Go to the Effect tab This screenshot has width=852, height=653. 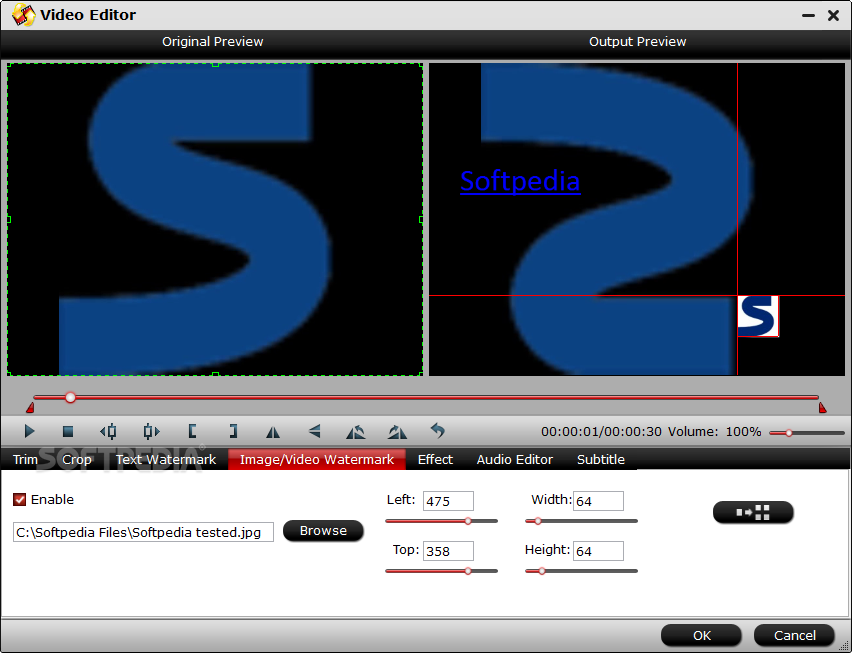[435, 460]
